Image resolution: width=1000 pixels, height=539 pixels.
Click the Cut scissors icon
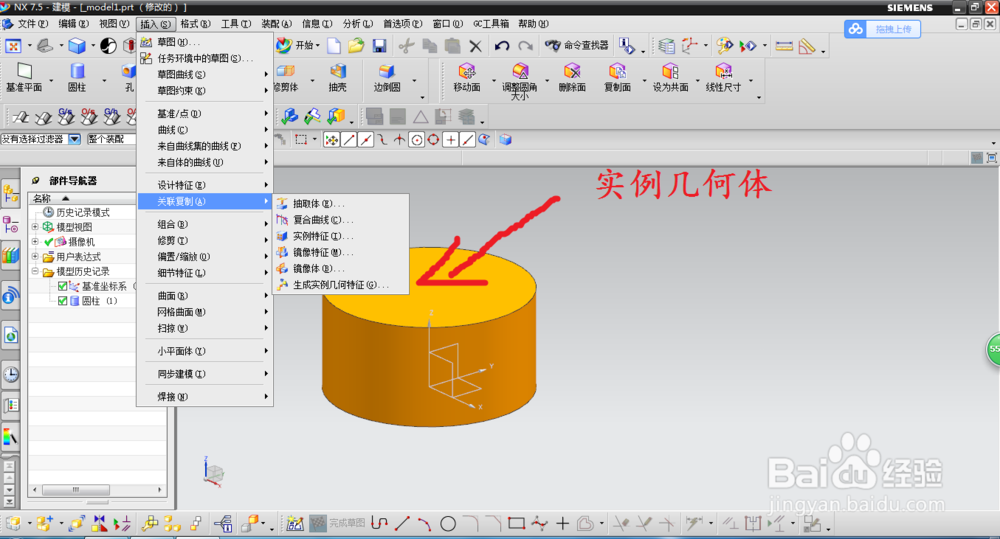pos(406,46)
